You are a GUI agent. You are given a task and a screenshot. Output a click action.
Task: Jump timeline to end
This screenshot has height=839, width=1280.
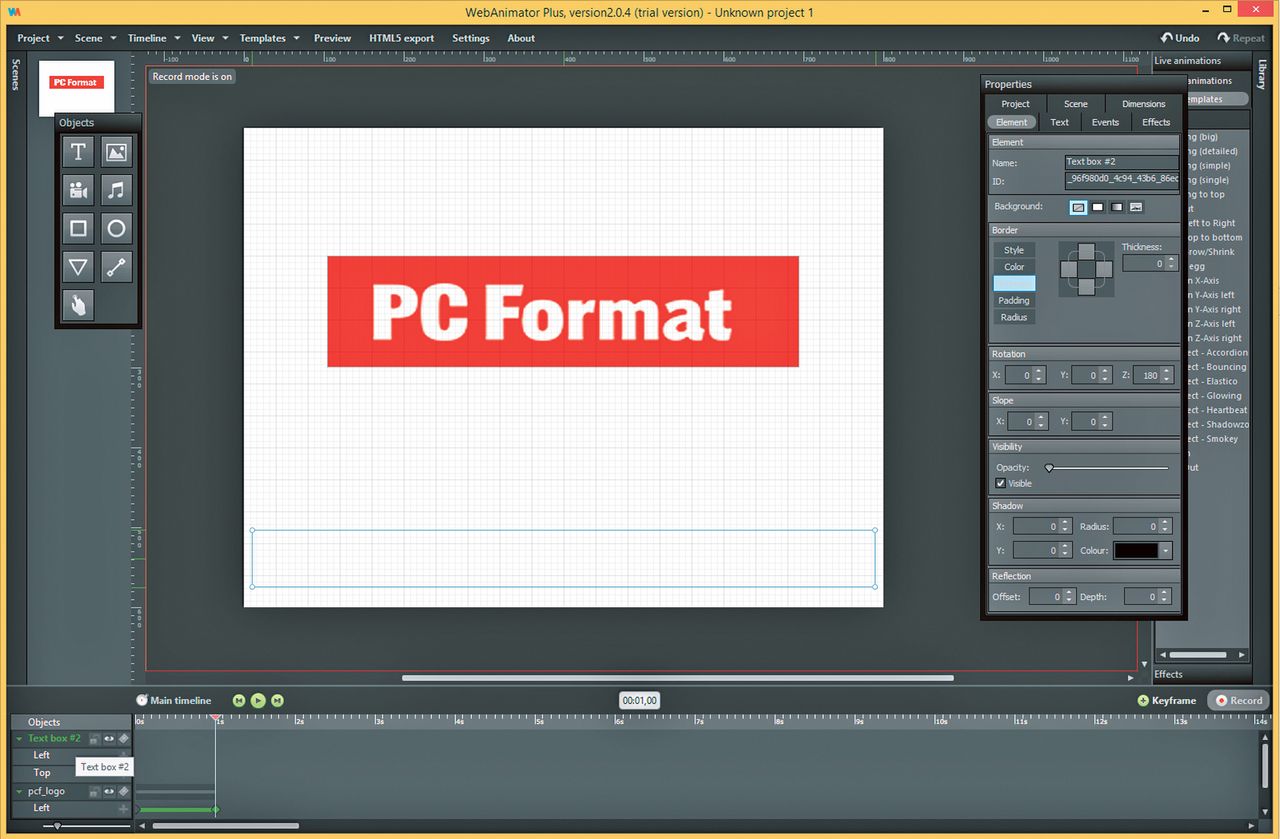coord(278,701)
